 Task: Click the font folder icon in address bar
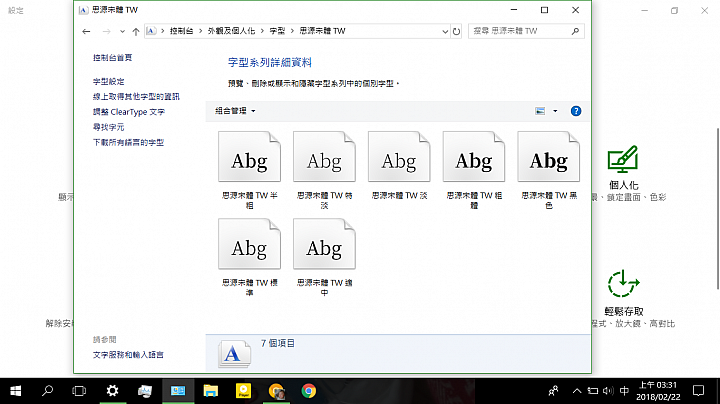click(x=151, y=31)
